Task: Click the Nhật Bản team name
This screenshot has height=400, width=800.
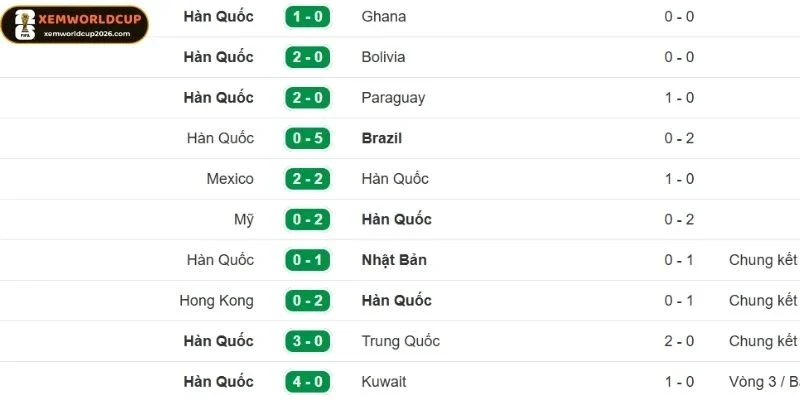Action: 394,260
